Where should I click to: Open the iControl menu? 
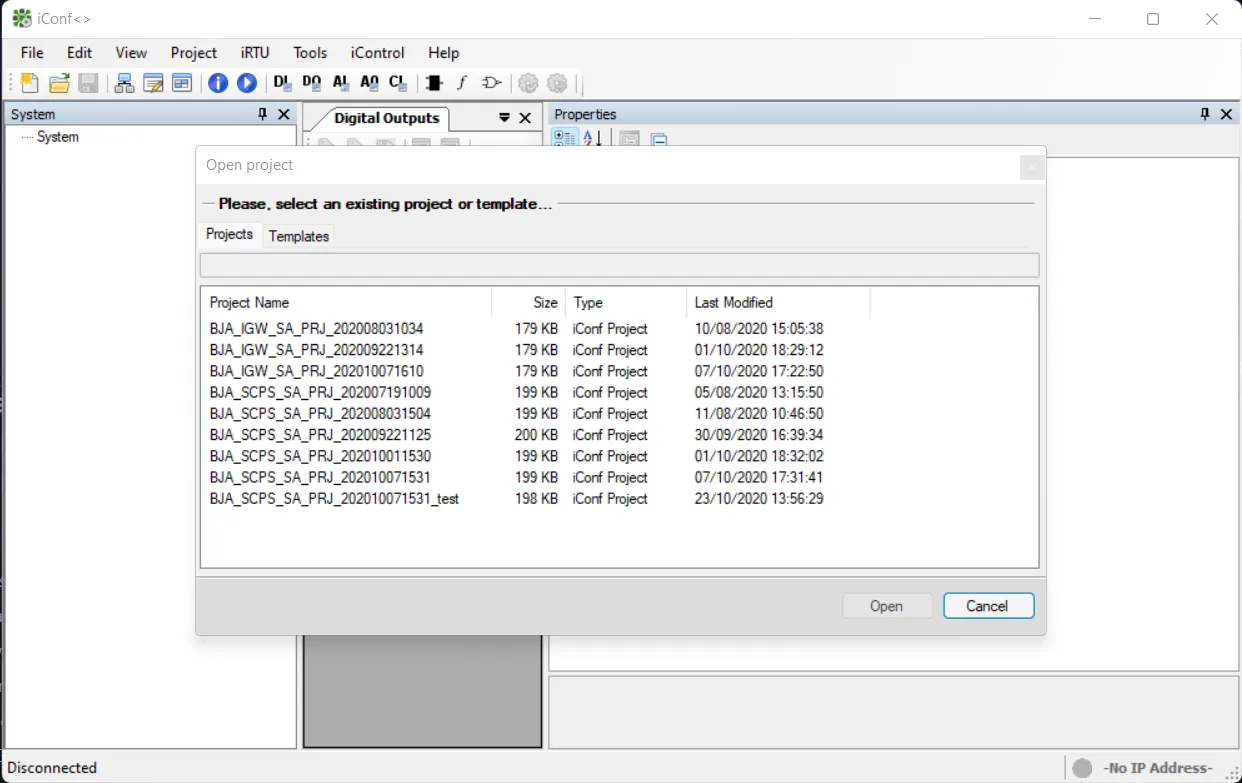(378, 53)
